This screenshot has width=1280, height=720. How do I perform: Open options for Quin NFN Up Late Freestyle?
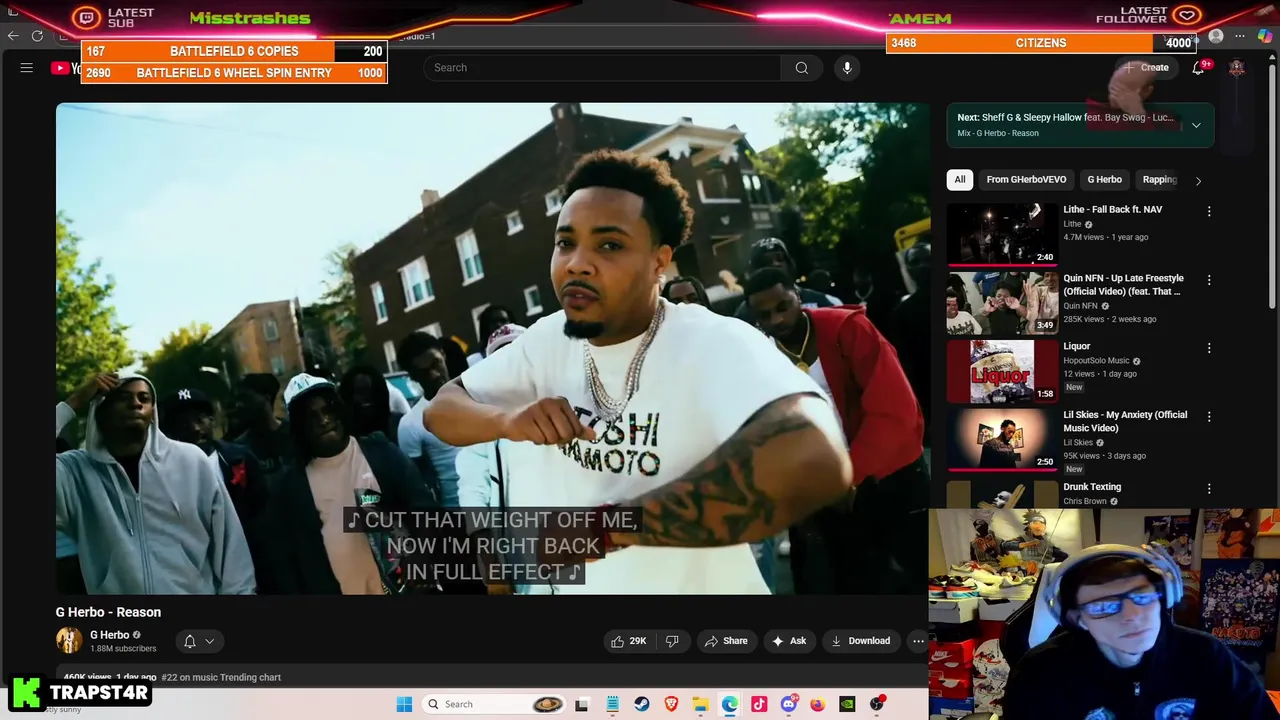coord(1209,280)
